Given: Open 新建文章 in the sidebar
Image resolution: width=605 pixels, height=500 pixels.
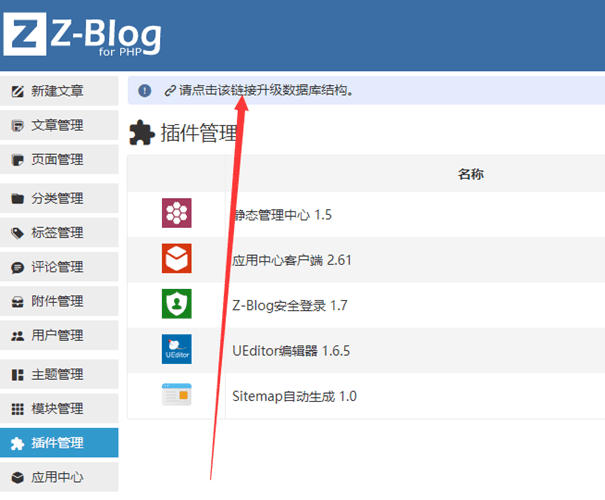Looking at the screenshot, I should click(59, 91).
